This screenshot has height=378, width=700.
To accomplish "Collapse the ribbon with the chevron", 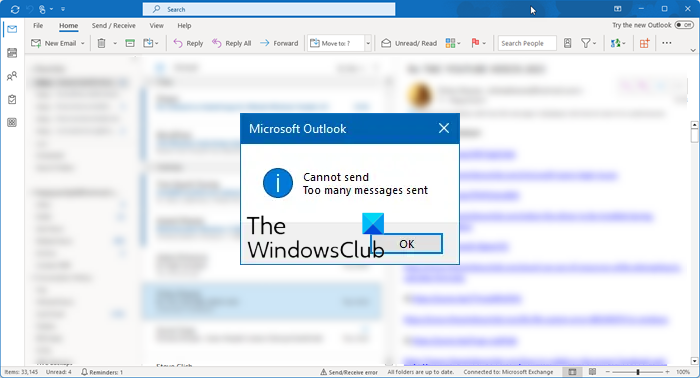I will tap(693, 50).
